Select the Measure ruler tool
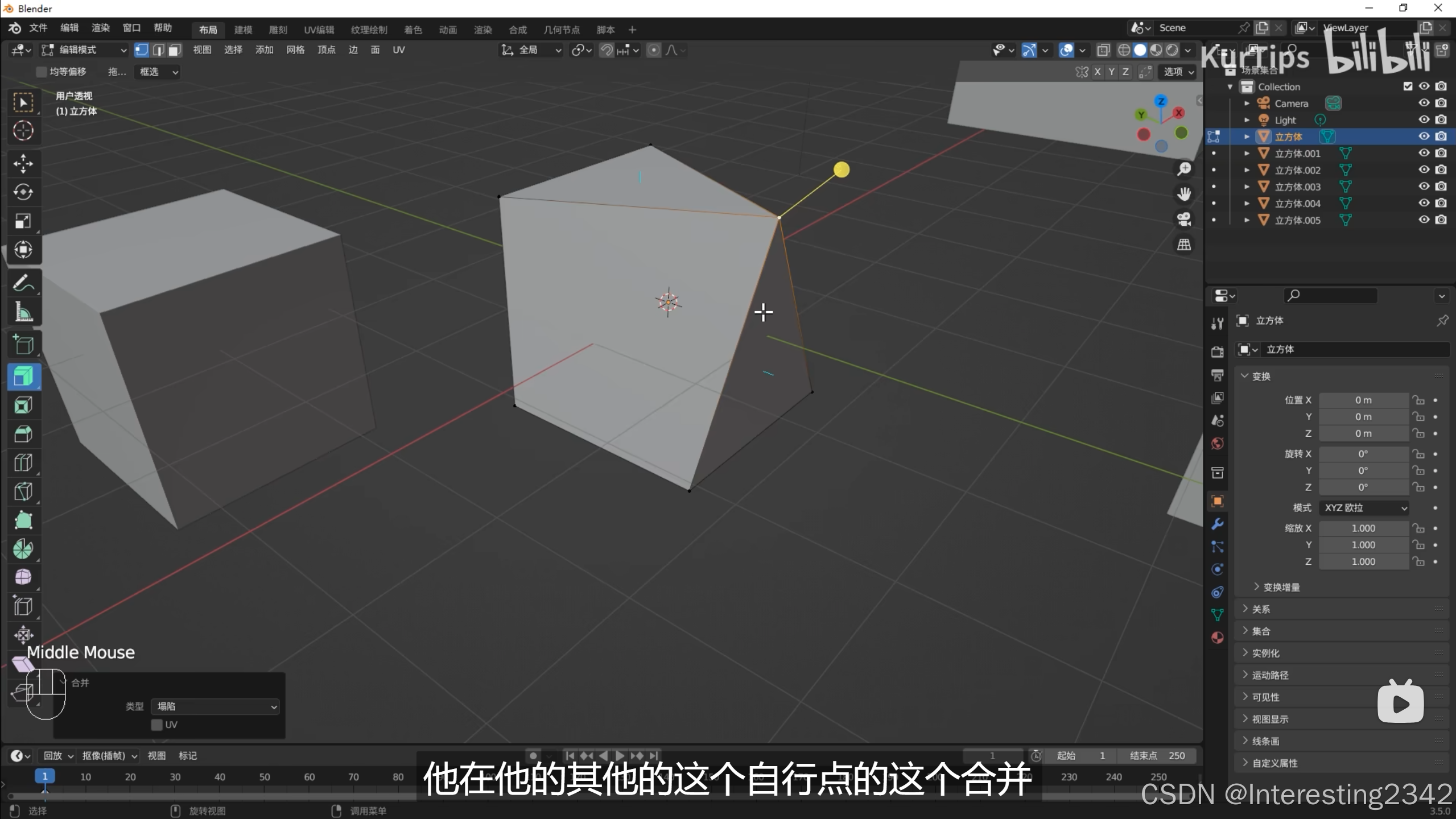1456x819 pixels. point(23,312)
